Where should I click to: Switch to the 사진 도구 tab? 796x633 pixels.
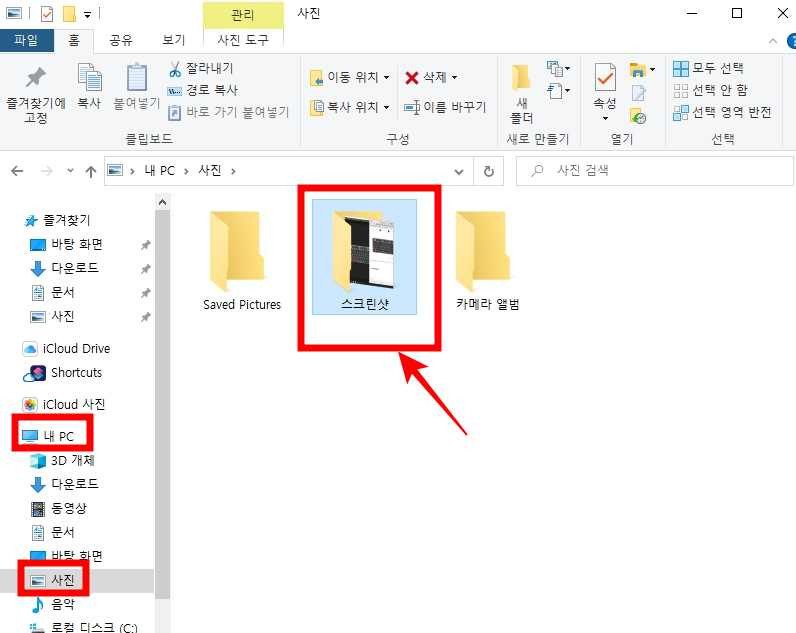pos(243,40)
